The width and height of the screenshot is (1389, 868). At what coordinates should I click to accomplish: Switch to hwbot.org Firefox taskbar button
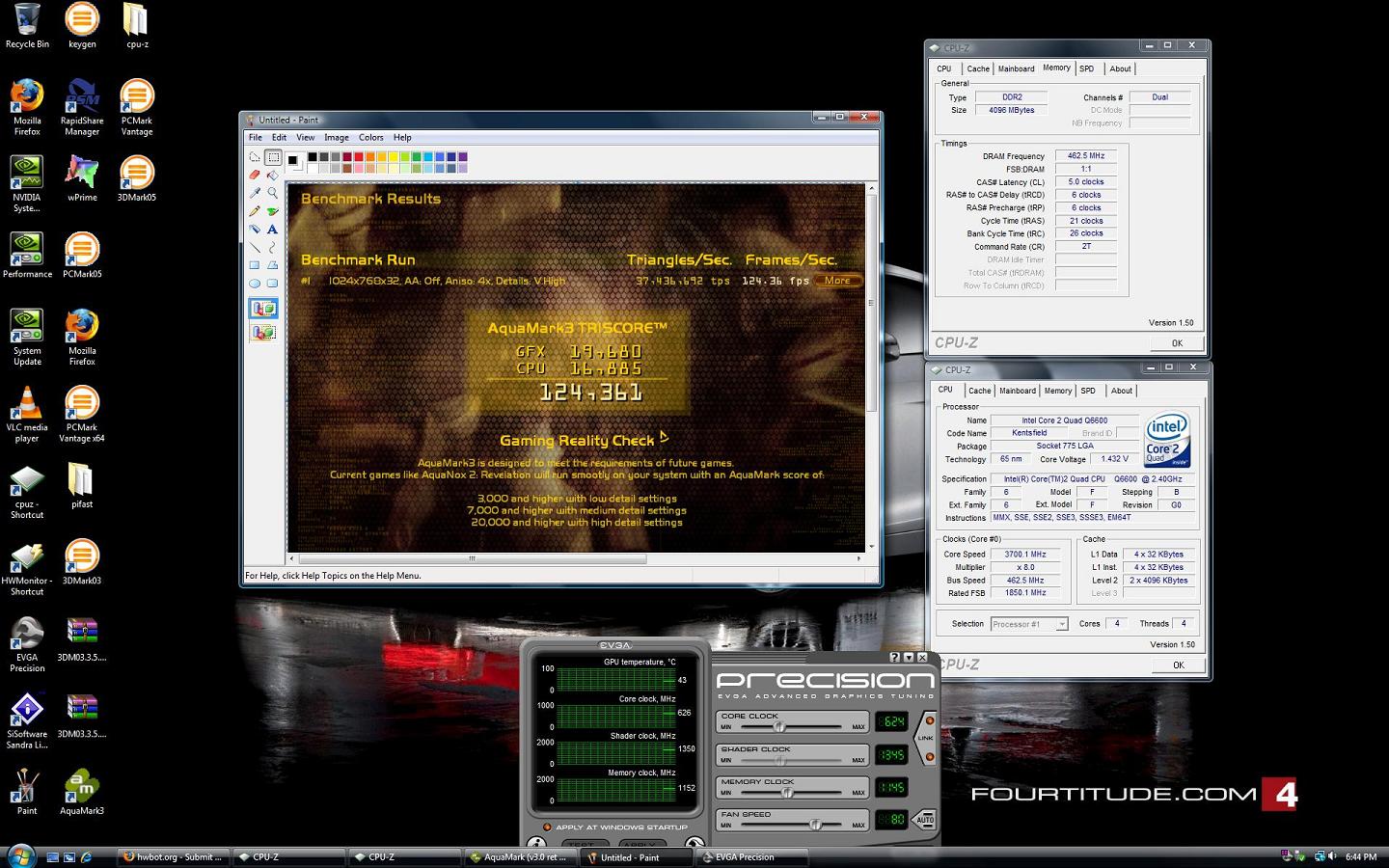pyautogui.click(x=173, y=856)
